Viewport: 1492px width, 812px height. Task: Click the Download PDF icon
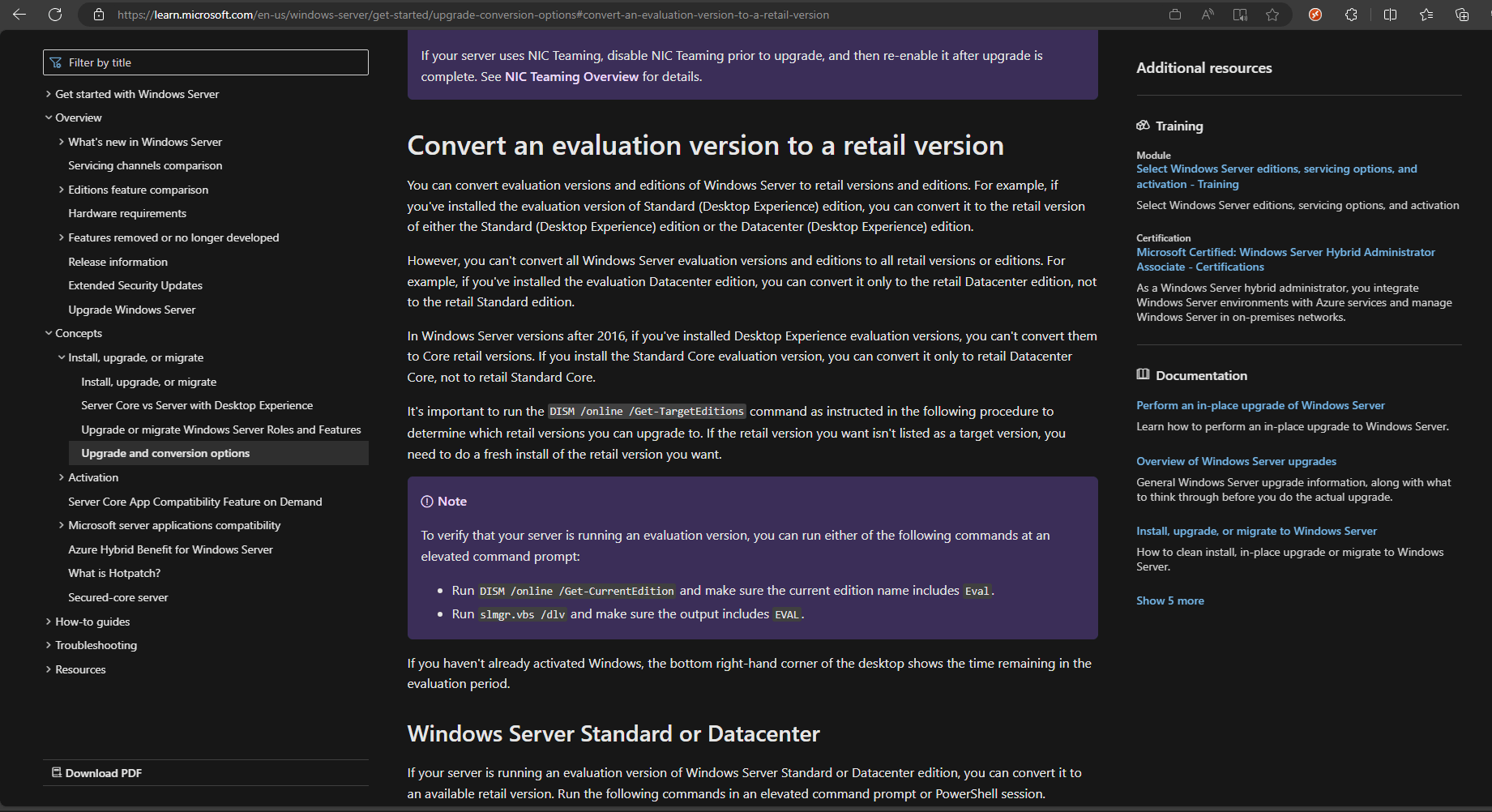(57, 772)
